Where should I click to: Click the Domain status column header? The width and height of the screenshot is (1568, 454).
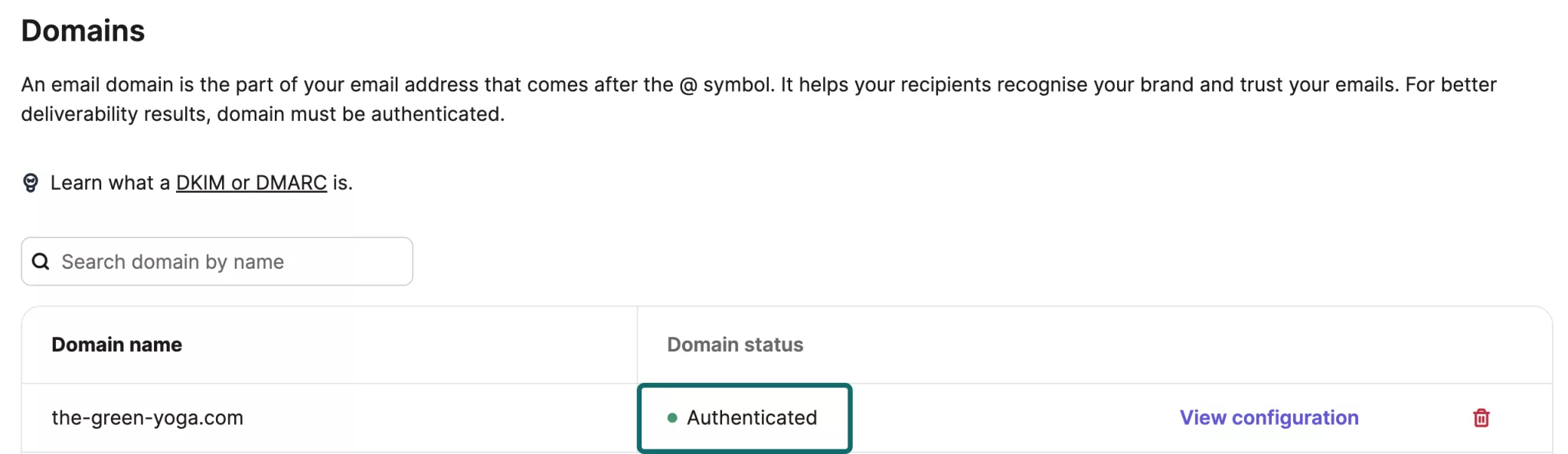[735, 345]
